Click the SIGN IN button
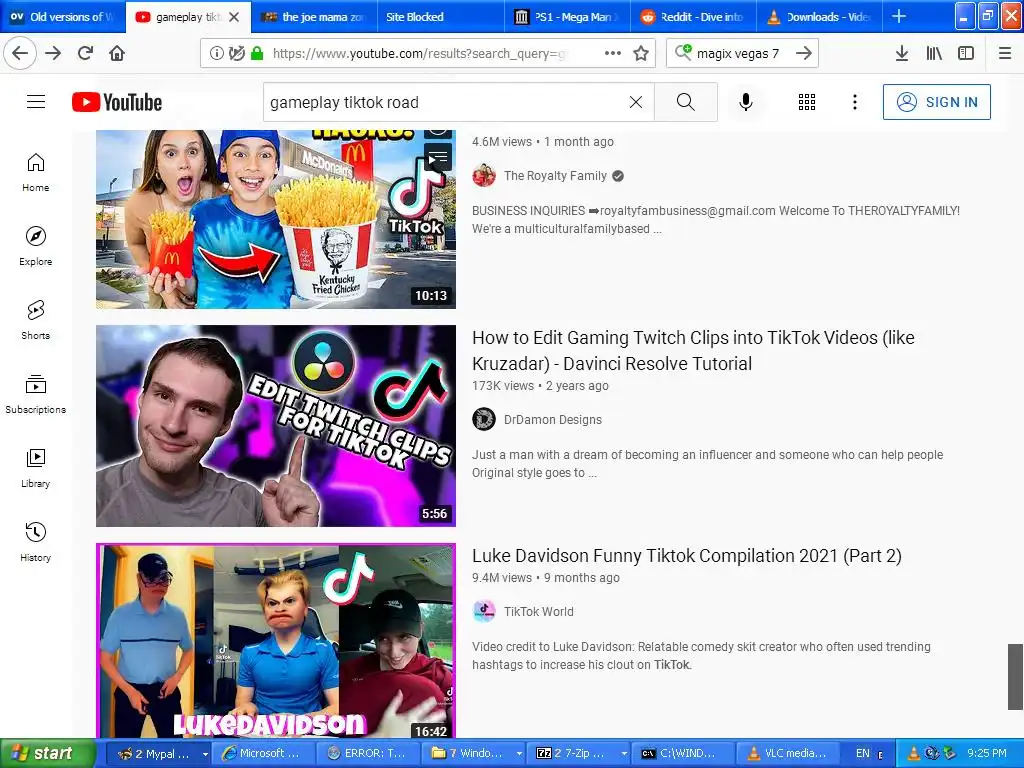This screenshot has height=768, width=1024. (936, 102)
